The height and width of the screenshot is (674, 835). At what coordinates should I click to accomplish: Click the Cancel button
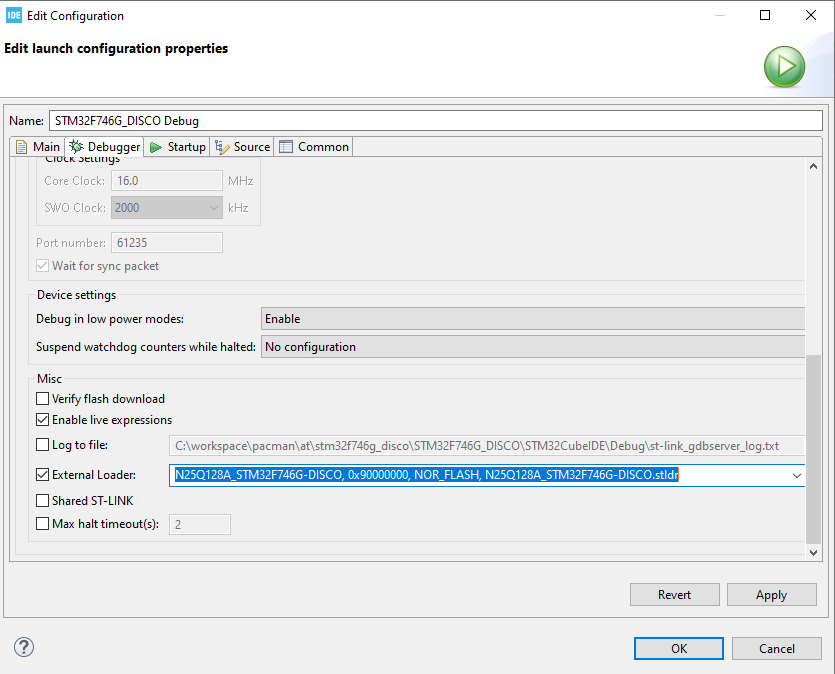[x=776, y=648]
